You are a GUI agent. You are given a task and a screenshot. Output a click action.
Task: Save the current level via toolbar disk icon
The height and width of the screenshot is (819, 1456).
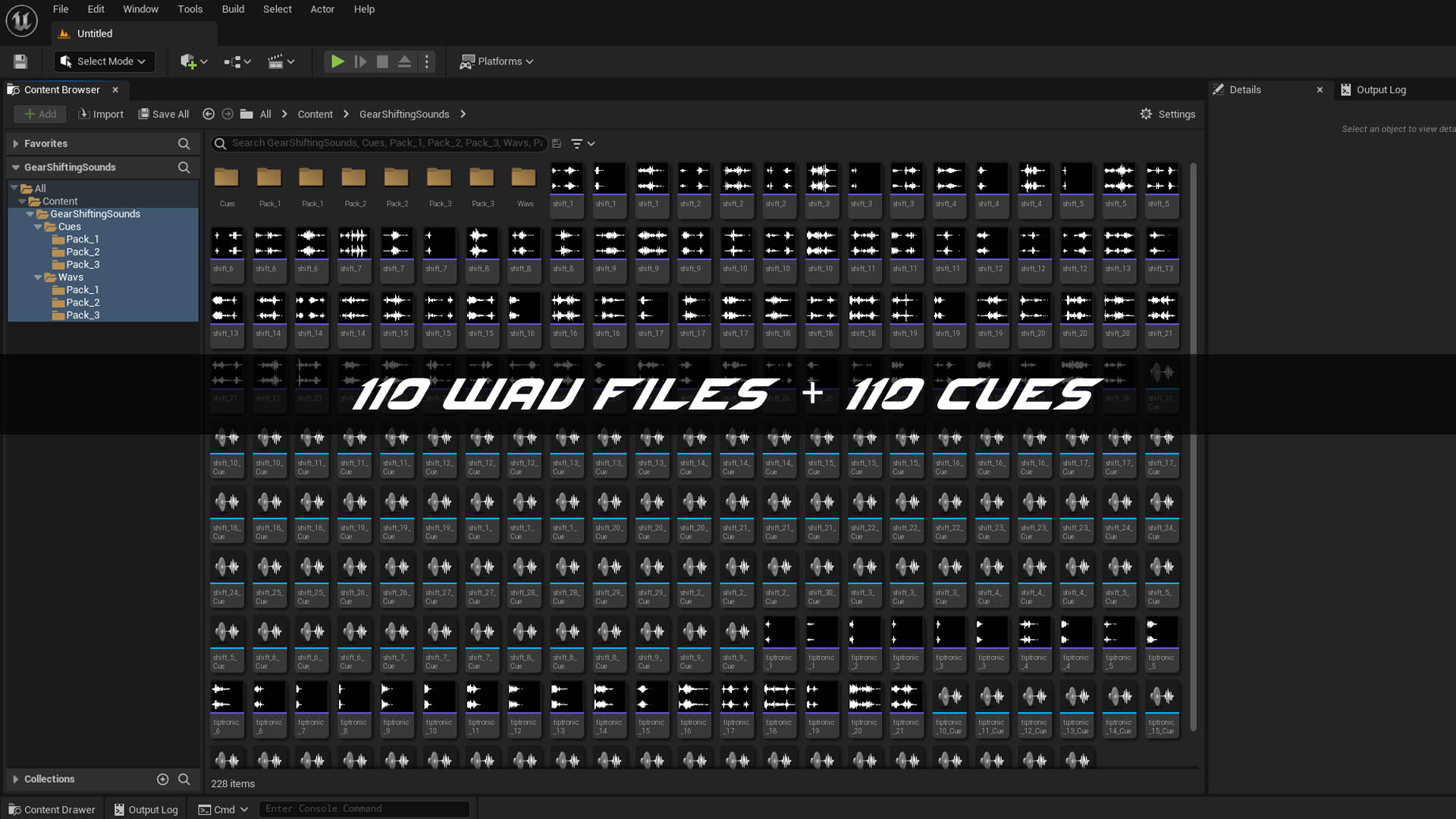[x=20, y=61]
